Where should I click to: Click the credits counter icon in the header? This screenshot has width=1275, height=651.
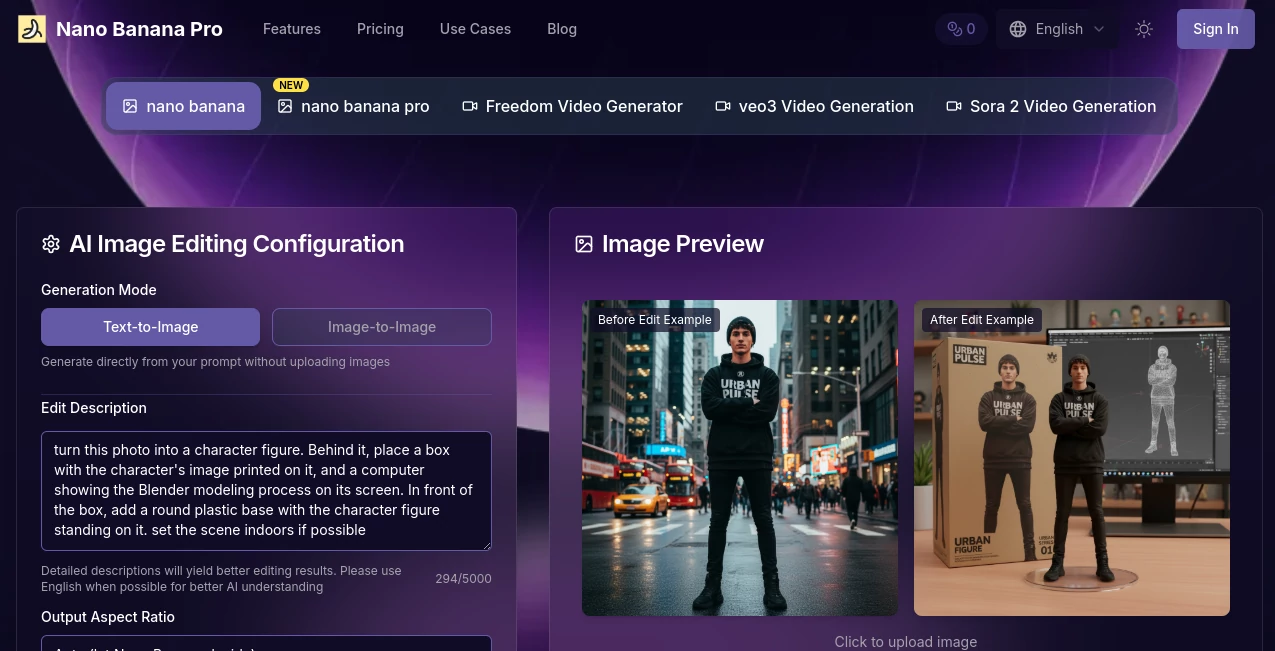coord(953,28)
